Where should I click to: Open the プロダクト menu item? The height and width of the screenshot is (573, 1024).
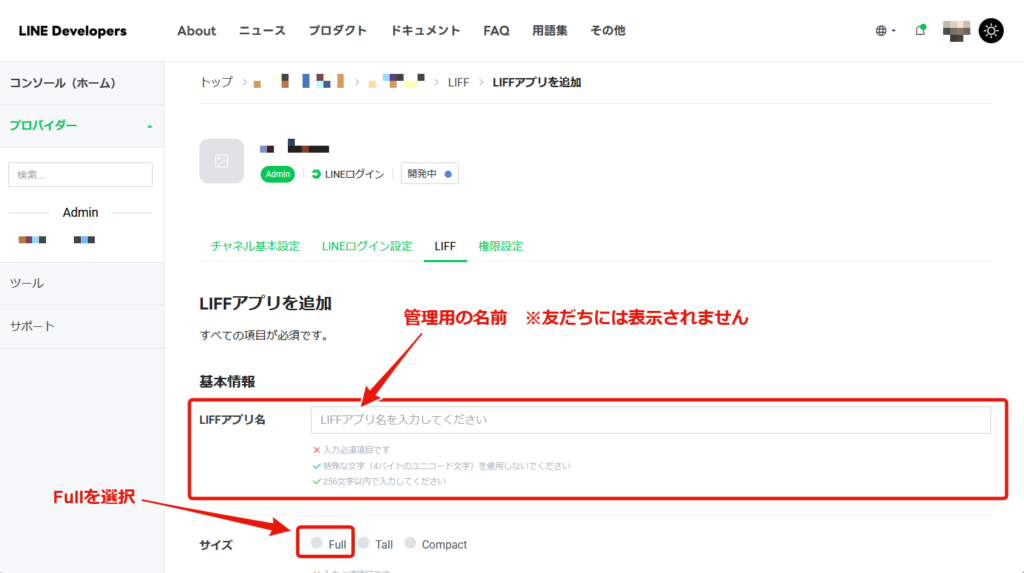pyautogui.click(x=338, y=31)
